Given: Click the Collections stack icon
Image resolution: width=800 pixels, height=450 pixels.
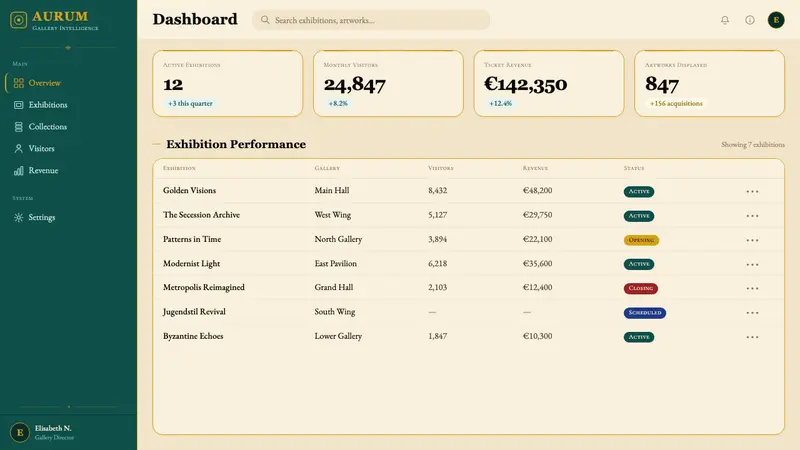Looking at the screenshot, I should 18,127.
